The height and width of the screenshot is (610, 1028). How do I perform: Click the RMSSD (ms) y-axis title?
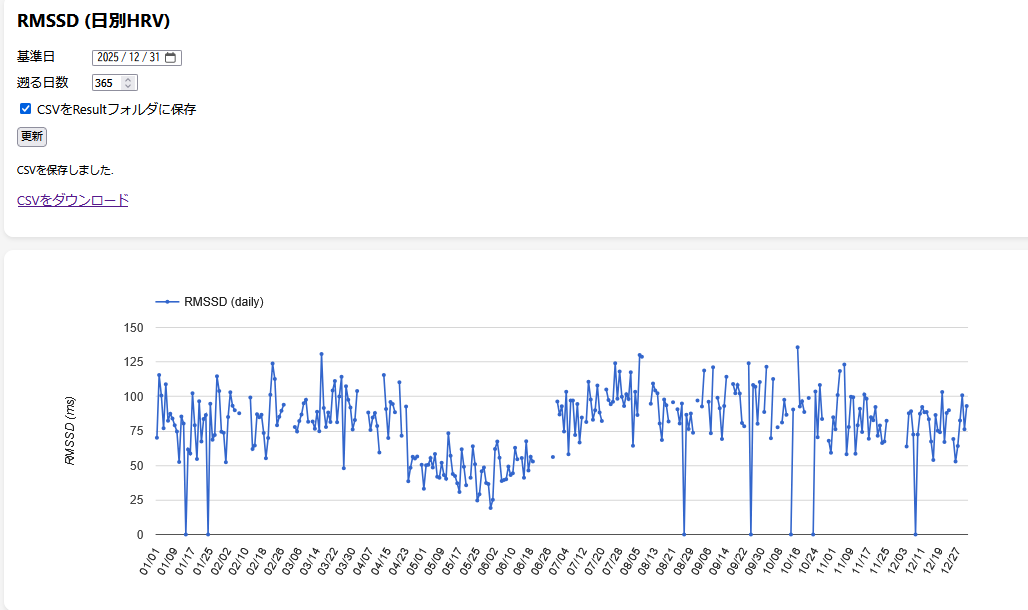(70, 431)
